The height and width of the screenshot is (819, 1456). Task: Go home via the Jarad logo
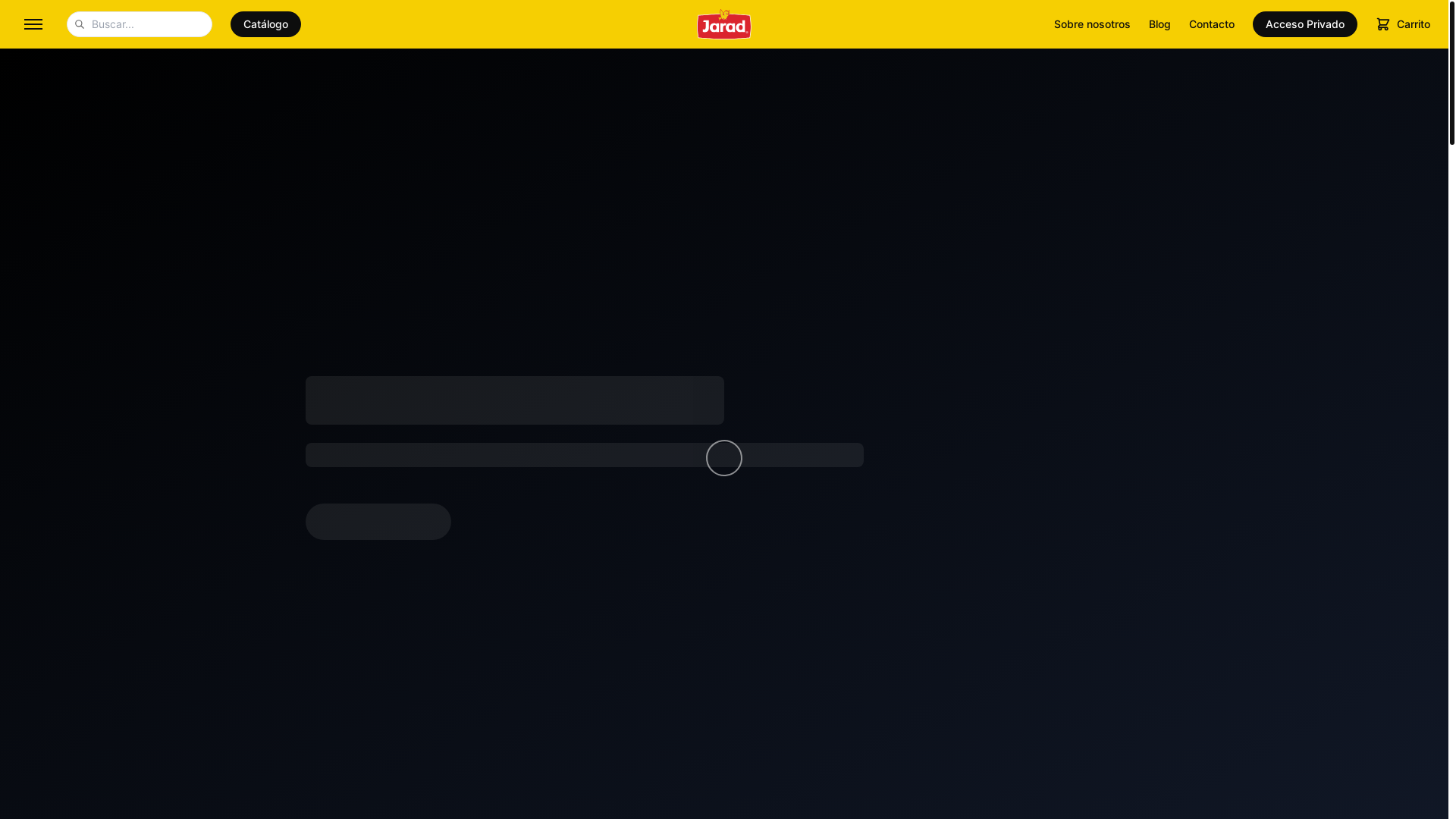pyautogui.click(x=724, y=24)
